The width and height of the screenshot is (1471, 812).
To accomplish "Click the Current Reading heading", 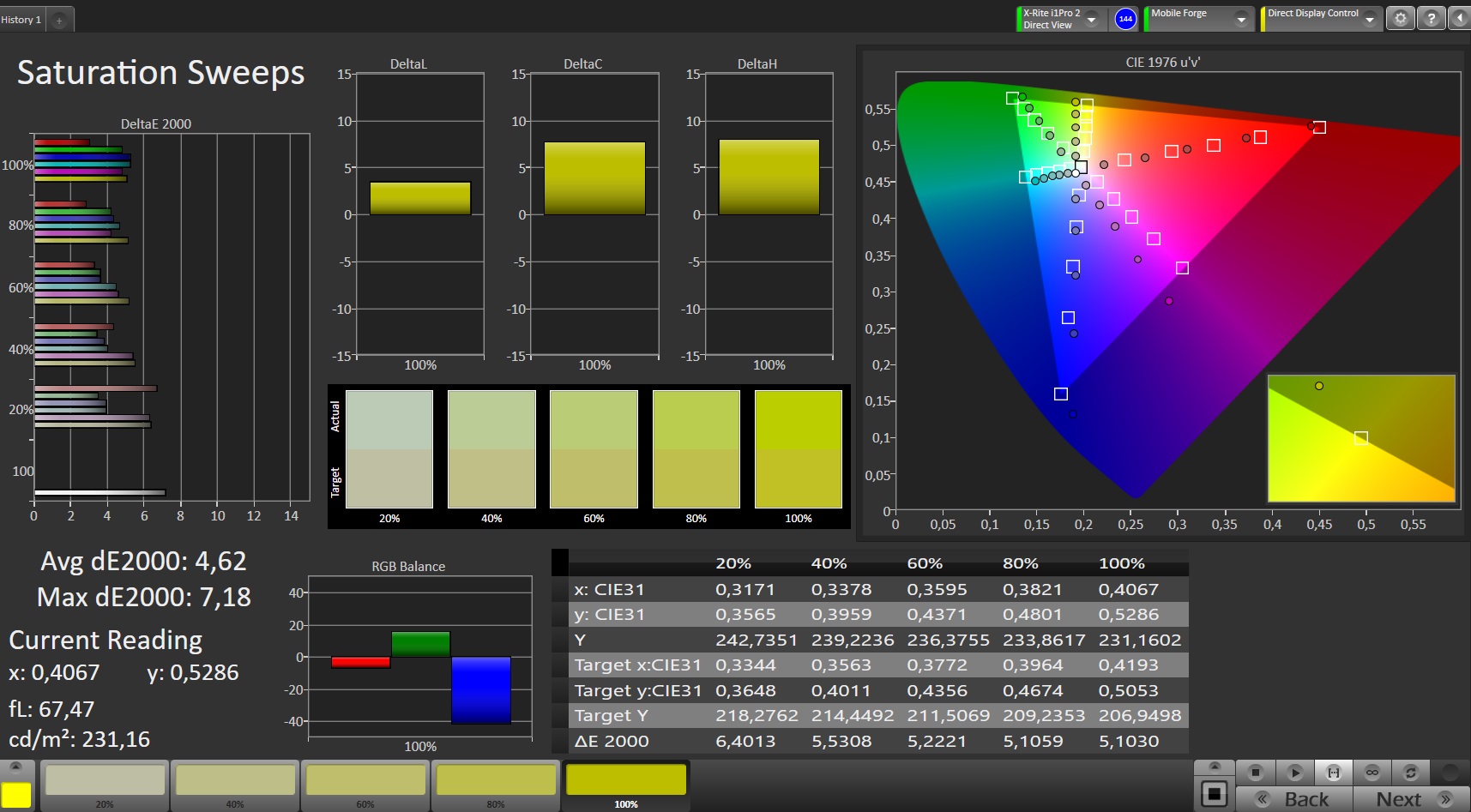I will [x=106, y=640].
